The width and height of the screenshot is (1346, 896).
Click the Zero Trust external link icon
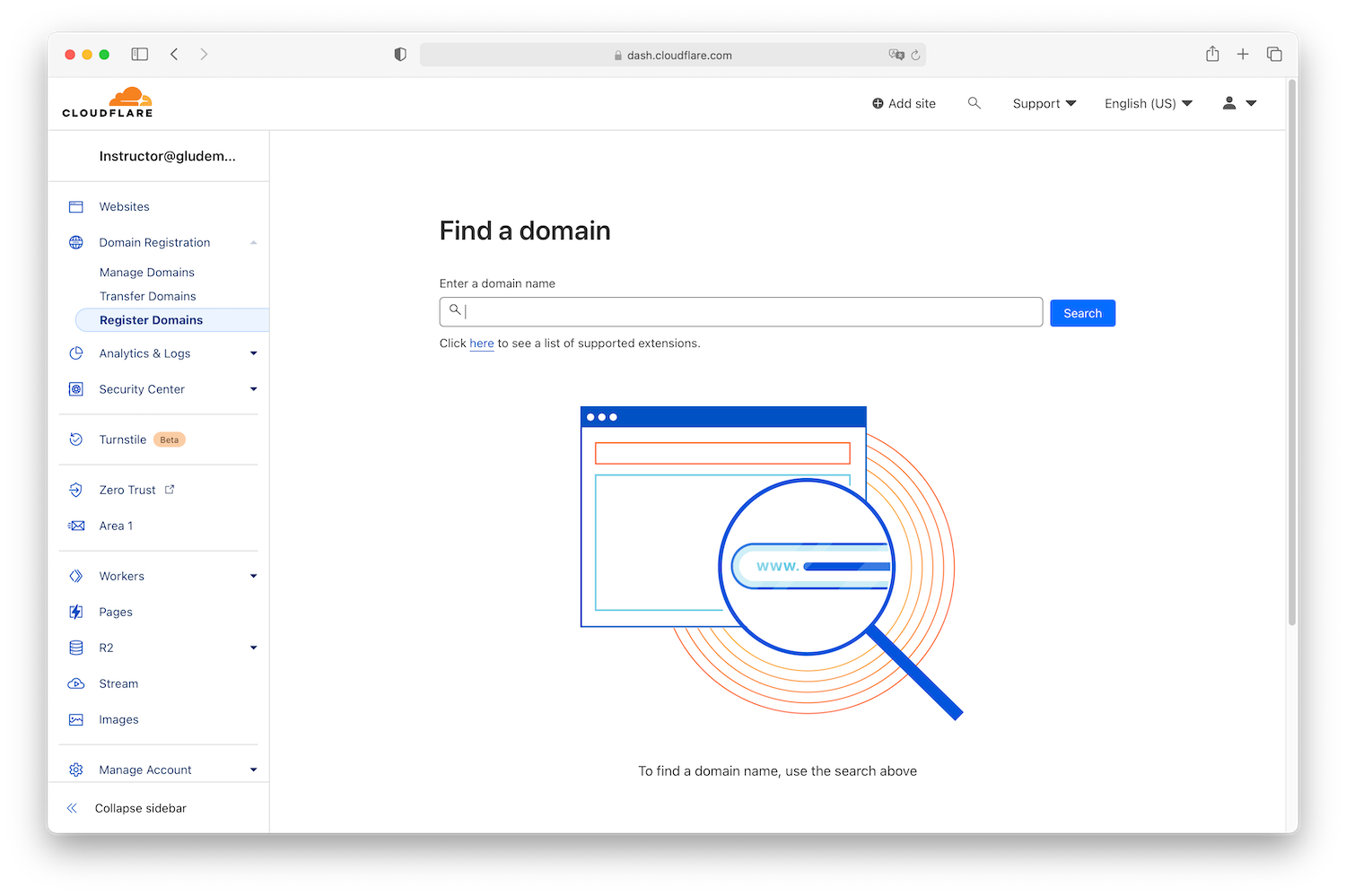click(x=170, y=490)
